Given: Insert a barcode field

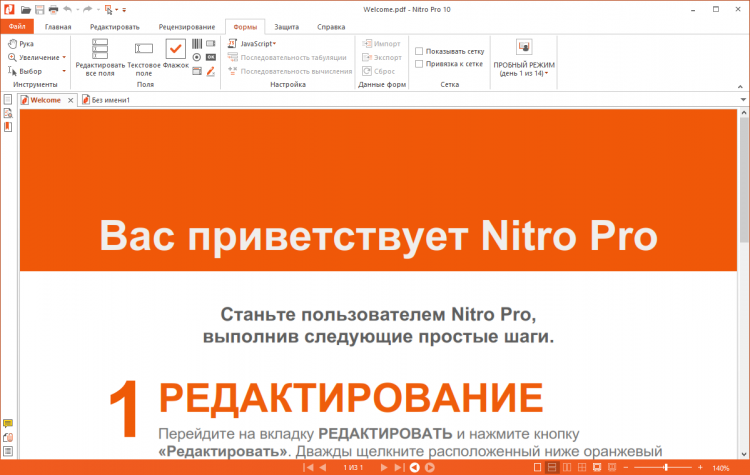Looking at the screenshot, I should (197, 44).
